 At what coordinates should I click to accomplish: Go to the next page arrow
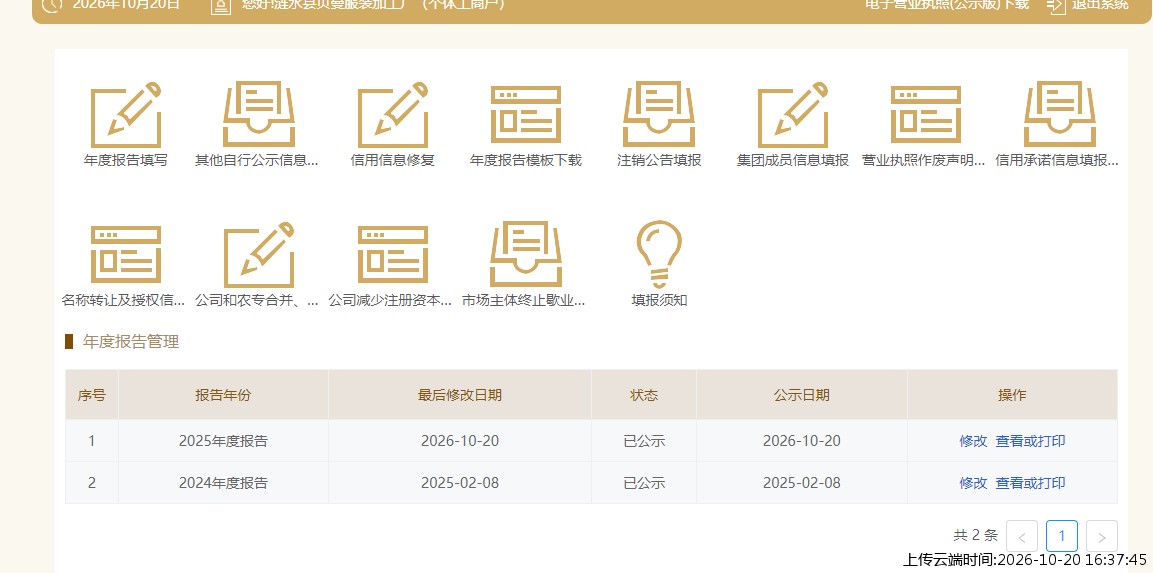pos(1102,536)
